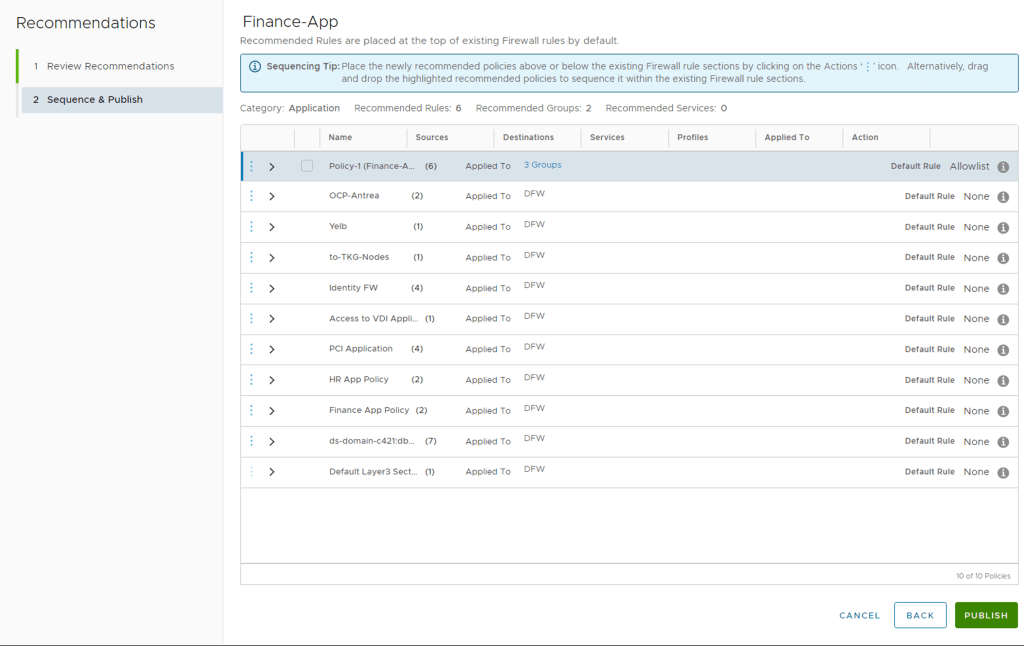
Task: Click info icon on Policy-1 Allowlist row
Action: coord(1003,167)
